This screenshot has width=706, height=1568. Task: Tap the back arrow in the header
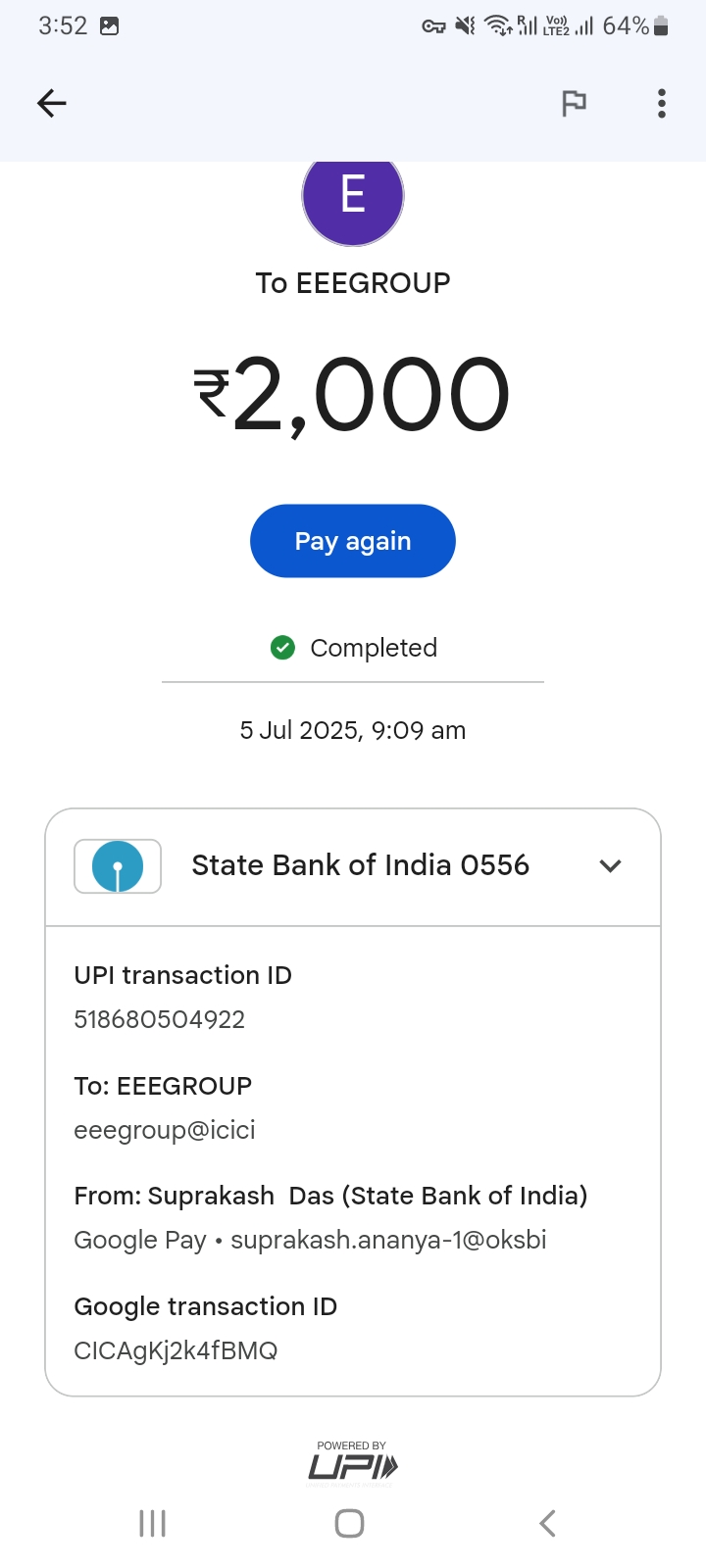[51, 103]
